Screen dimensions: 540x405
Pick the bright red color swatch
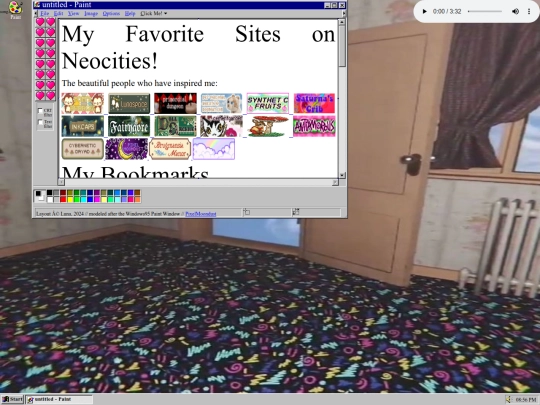(63, 199)
